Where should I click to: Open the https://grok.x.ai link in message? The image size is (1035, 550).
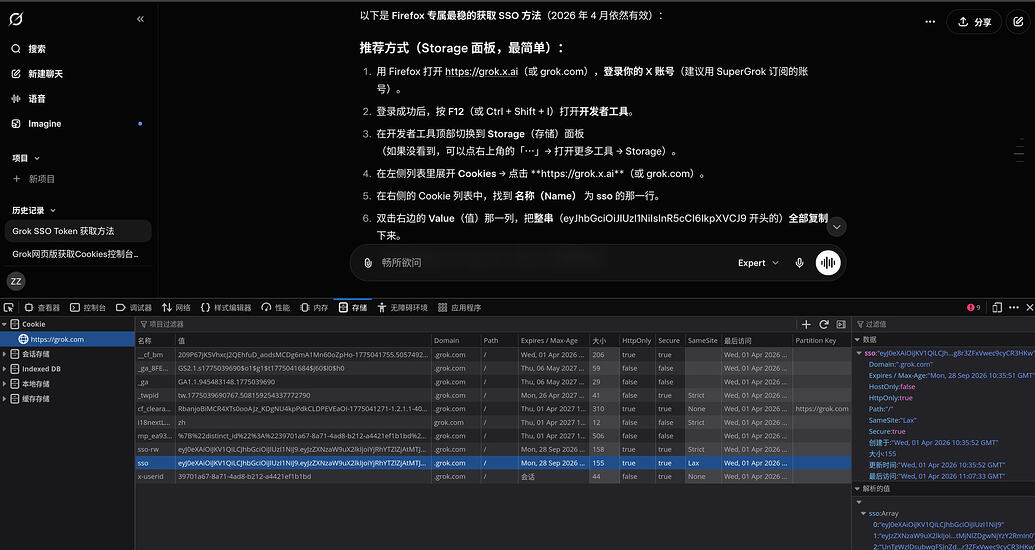click(x=481, y=72)
